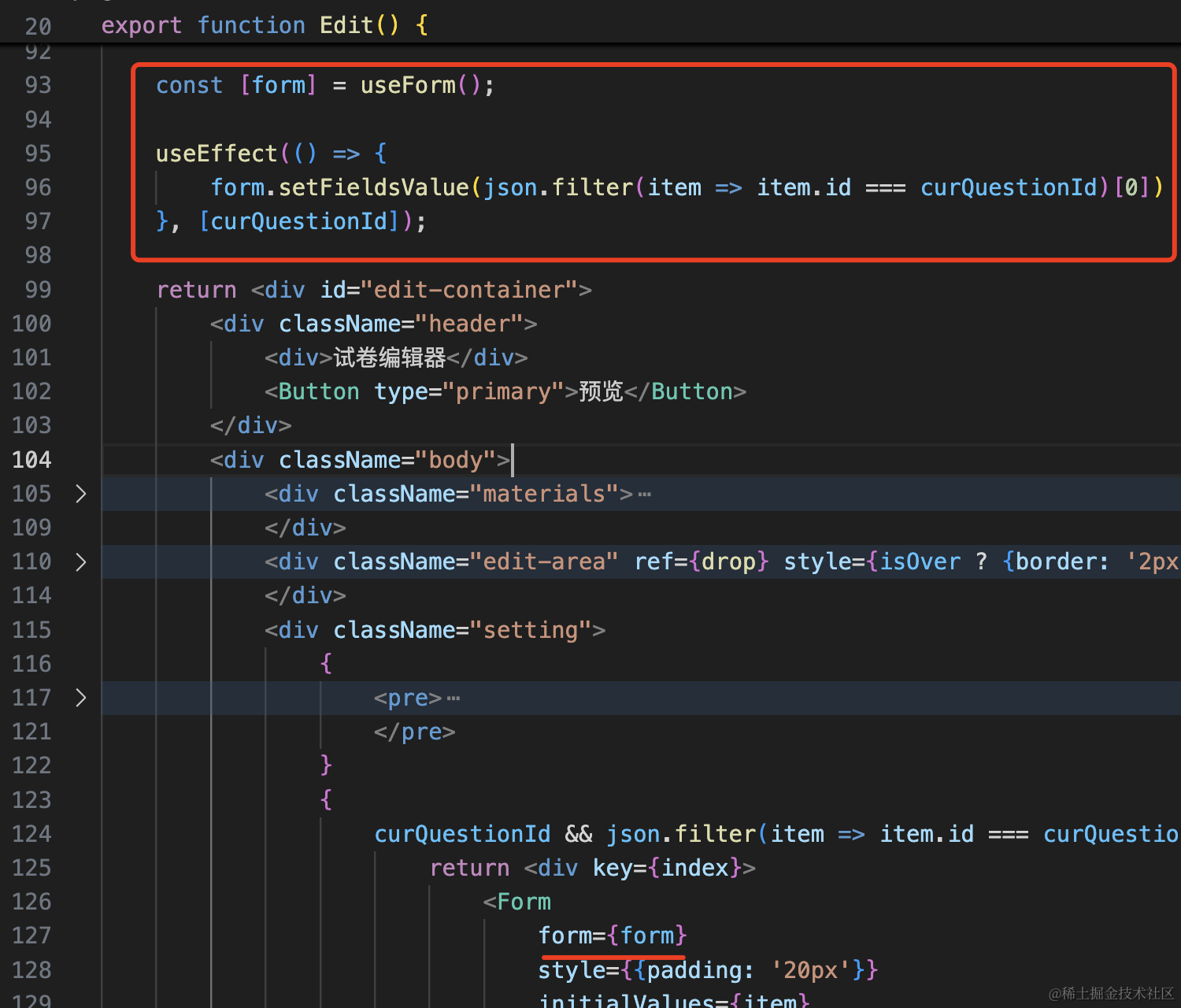Screen dimensions: 1181x1008
Task: Click the 试卷编辑器 text on line 101
Action: 390,358
